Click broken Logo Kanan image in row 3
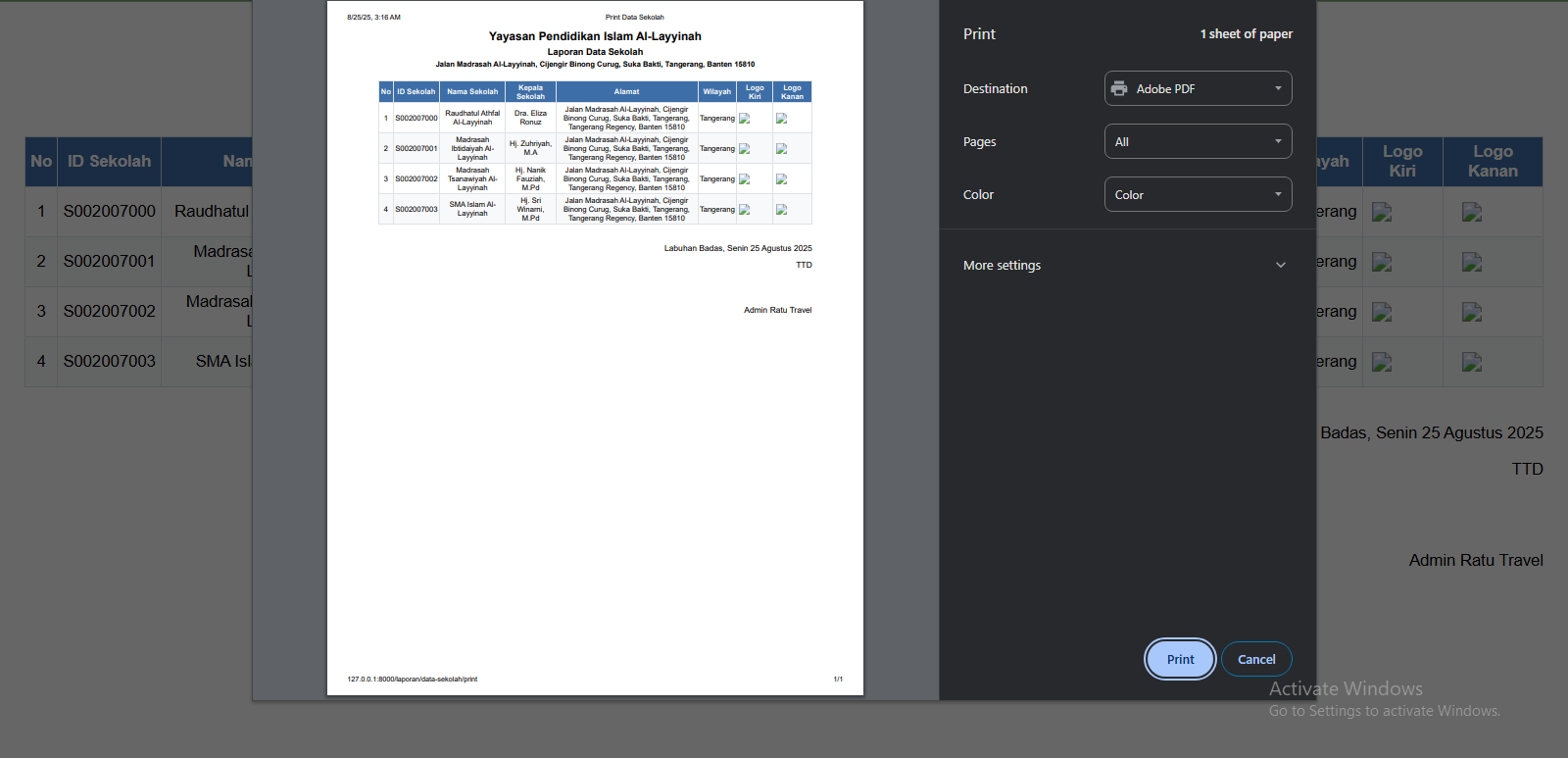1568x758 pixels. 1472,312
